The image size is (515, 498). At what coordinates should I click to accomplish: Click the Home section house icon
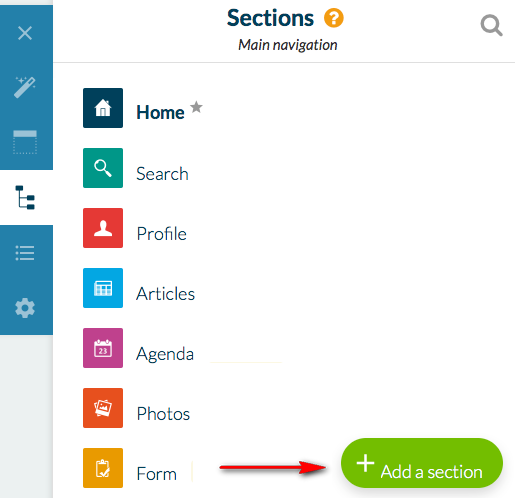tap(103, 108)
